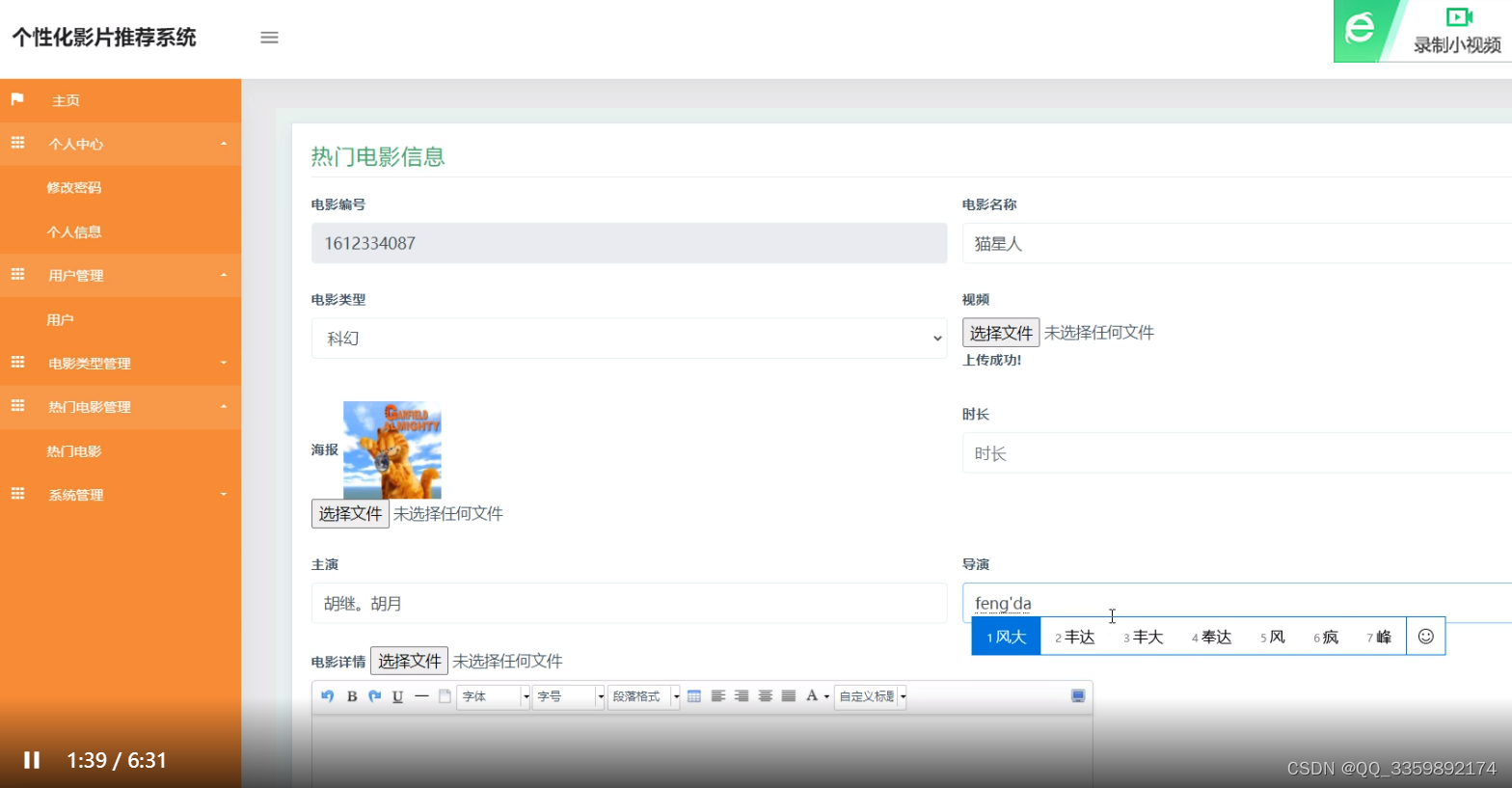Align text right in editor
1512x788 pixels.
[742, 696]
